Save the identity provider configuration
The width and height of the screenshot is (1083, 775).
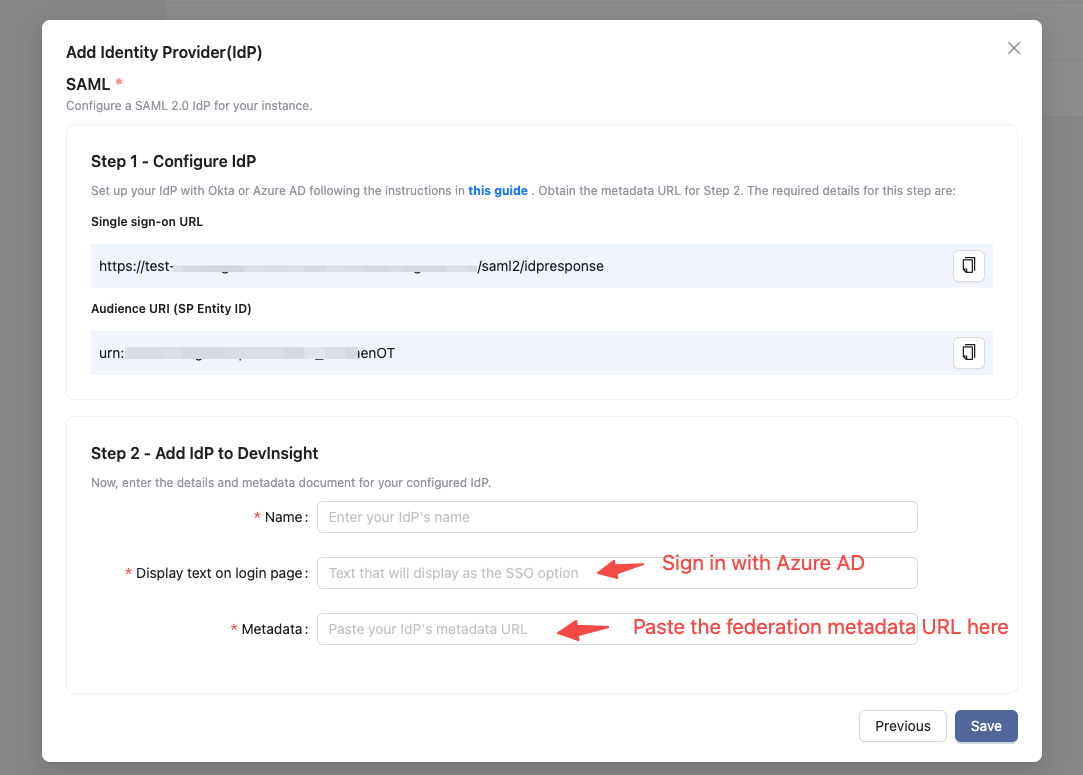click(x=985, y=726)
